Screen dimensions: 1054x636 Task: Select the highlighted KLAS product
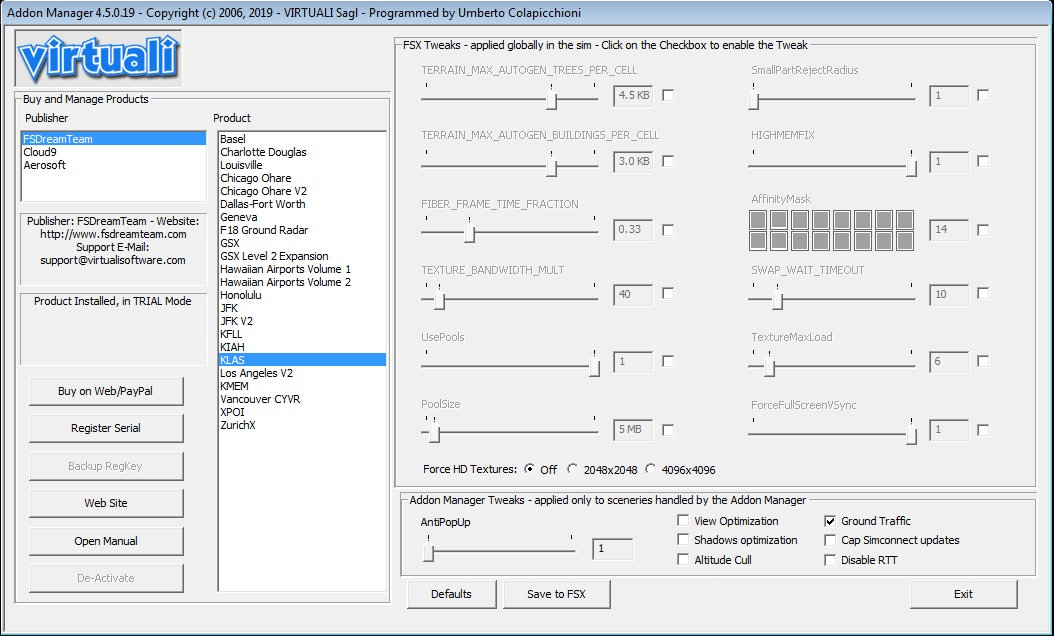point(302,360)
